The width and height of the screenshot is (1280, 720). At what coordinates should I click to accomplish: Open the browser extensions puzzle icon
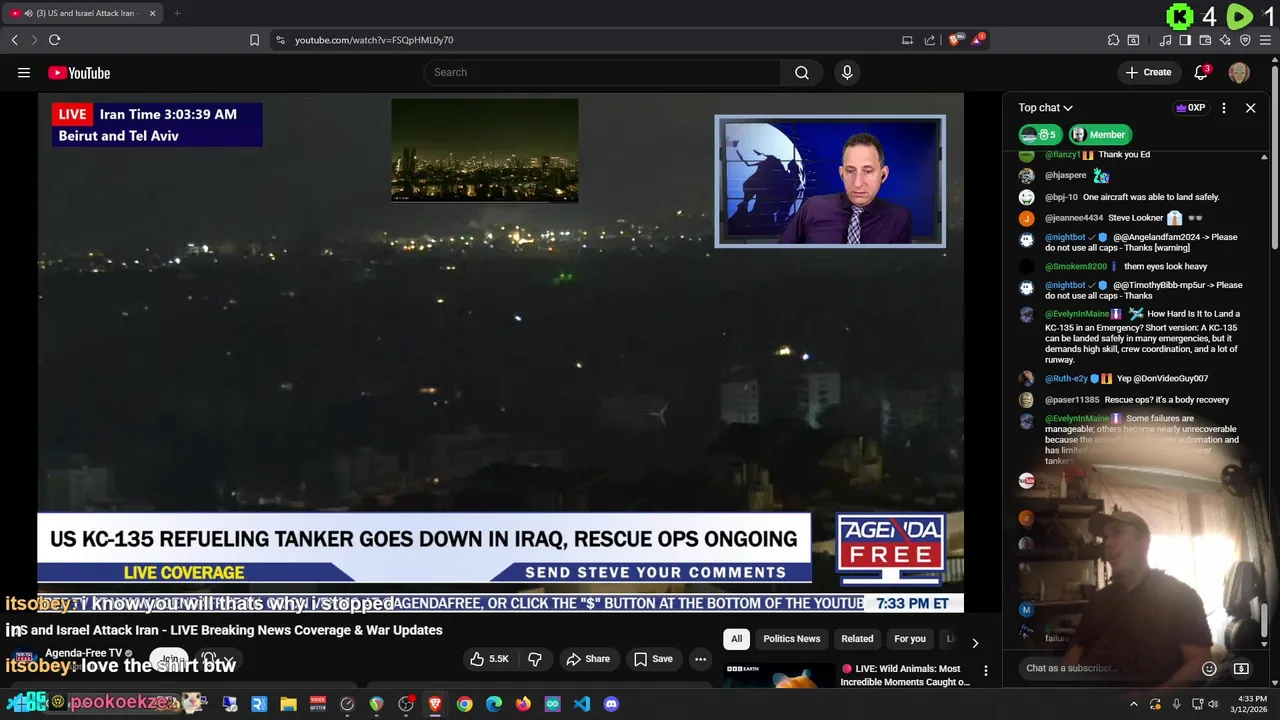coord(1113,40)
